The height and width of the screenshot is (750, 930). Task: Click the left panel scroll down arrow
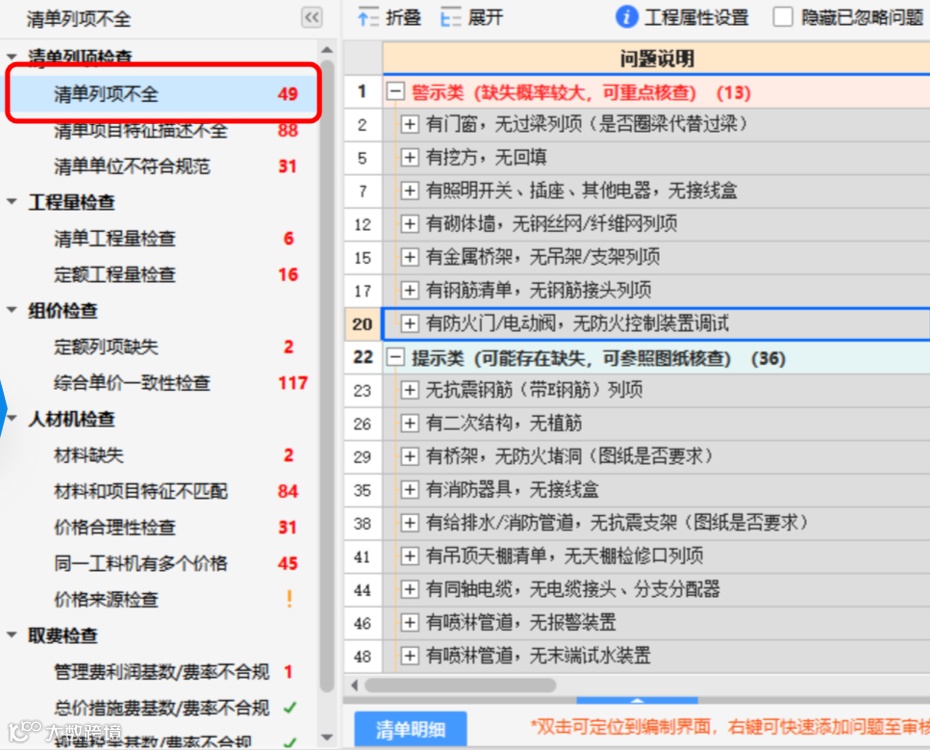327,738
